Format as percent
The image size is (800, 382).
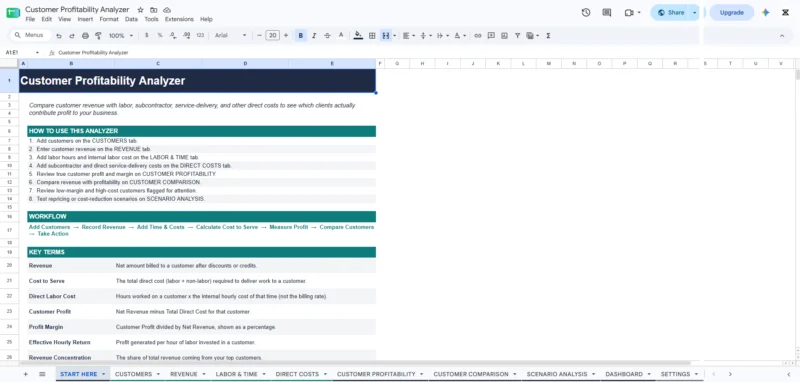point(160,35)
